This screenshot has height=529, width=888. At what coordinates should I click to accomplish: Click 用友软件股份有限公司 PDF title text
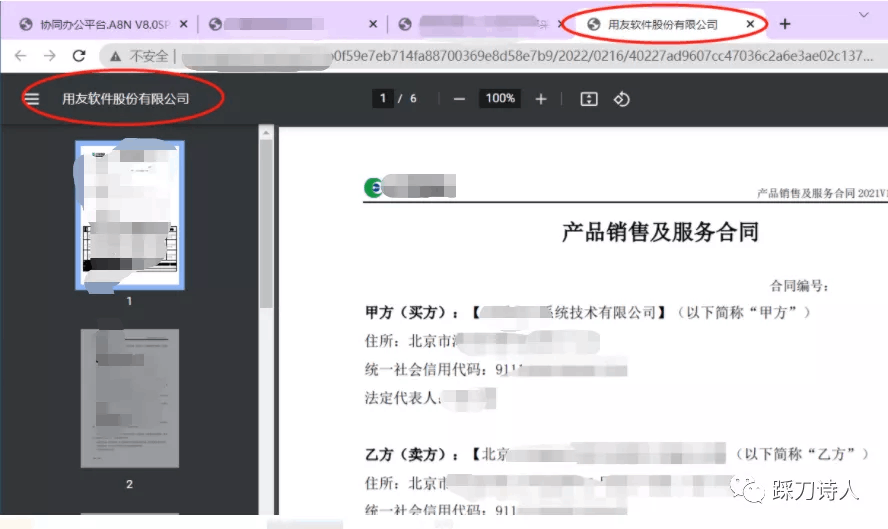126,99
